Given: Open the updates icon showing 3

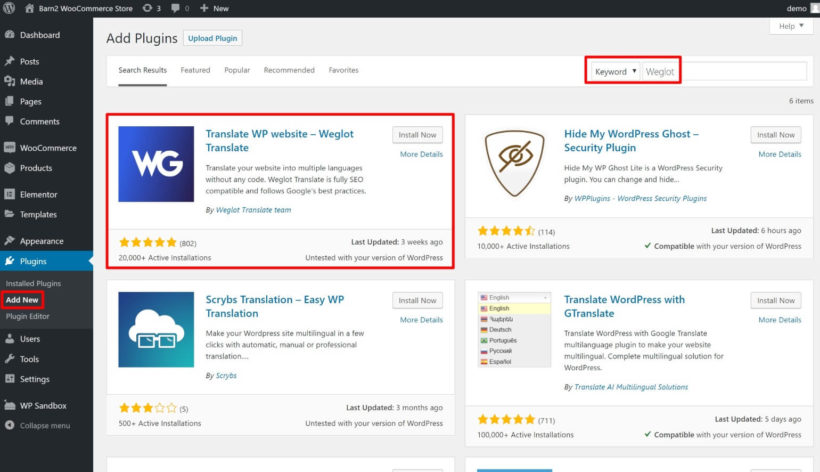Looking at the screenshot, I should (x=147, y=8).
